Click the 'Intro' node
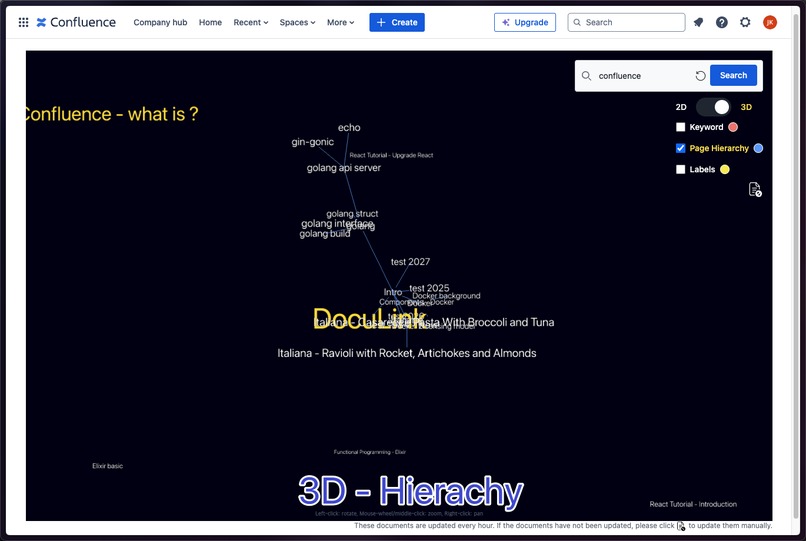The width and height of the screenshot is (806, 541). (393, 292)
